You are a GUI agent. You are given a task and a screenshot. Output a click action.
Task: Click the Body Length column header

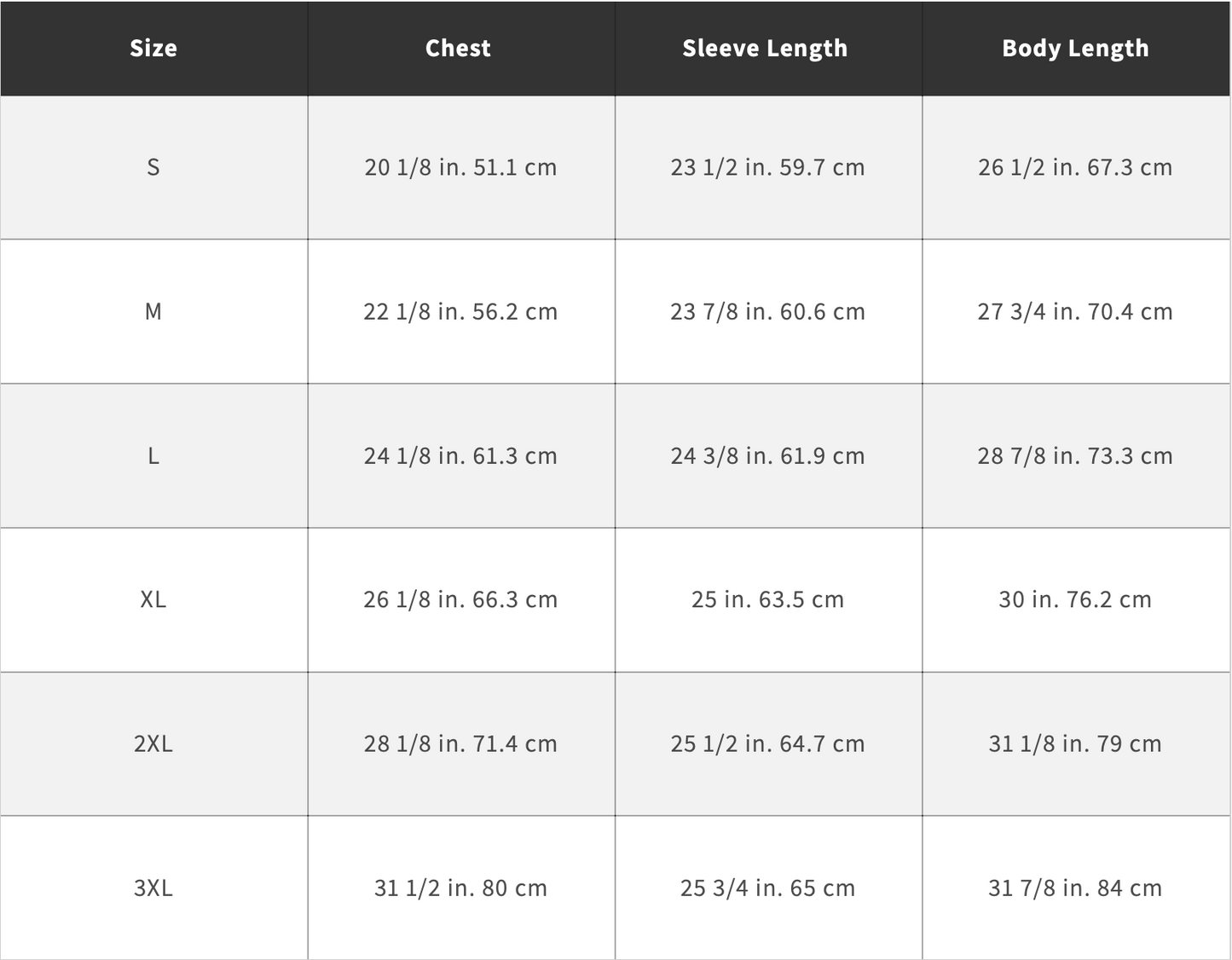click(1075, 49)
